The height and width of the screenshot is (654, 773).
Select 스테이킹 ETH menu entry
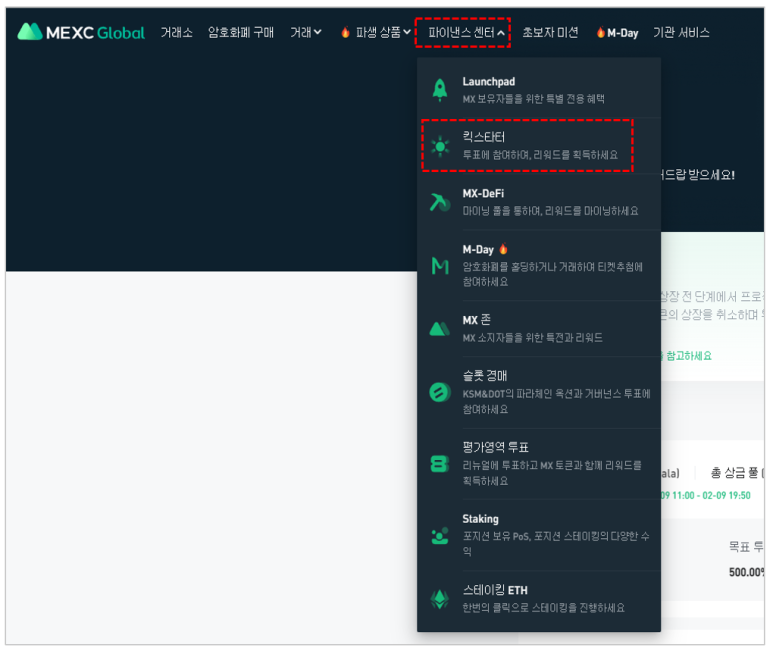(539, 599)
